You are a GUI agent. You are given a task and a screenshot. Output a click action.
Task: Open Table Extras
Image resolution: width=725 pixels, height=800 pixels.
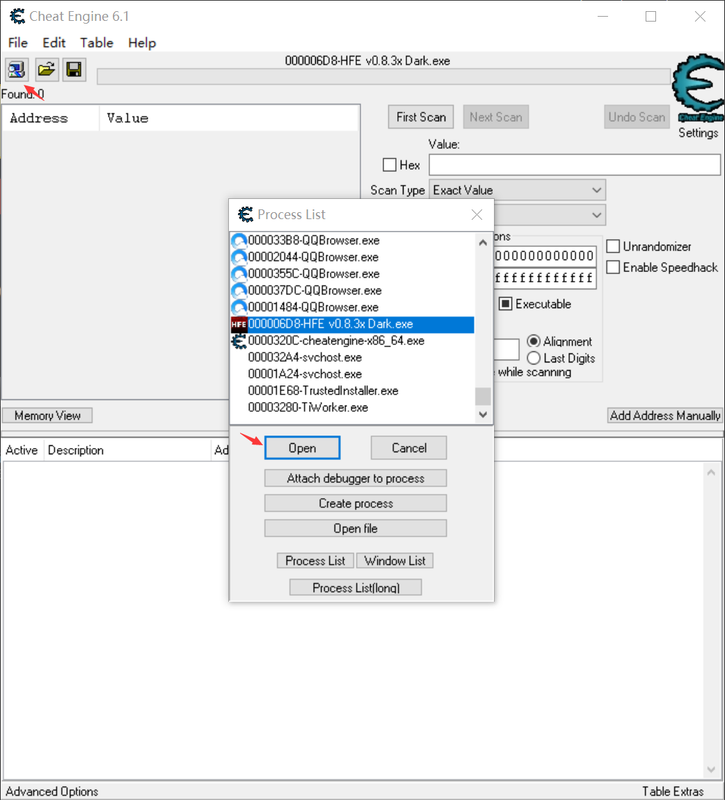point(672,791)
